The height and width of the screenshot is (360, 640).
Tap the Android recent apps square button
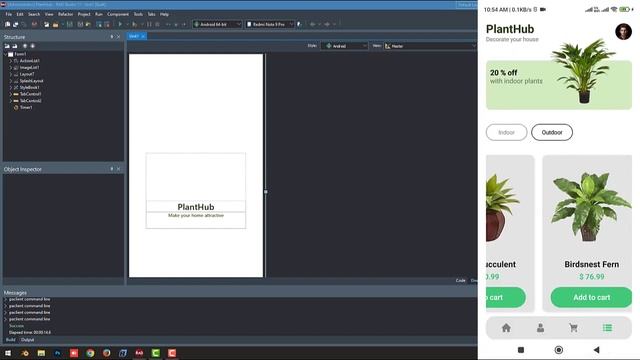click(521, 350)
